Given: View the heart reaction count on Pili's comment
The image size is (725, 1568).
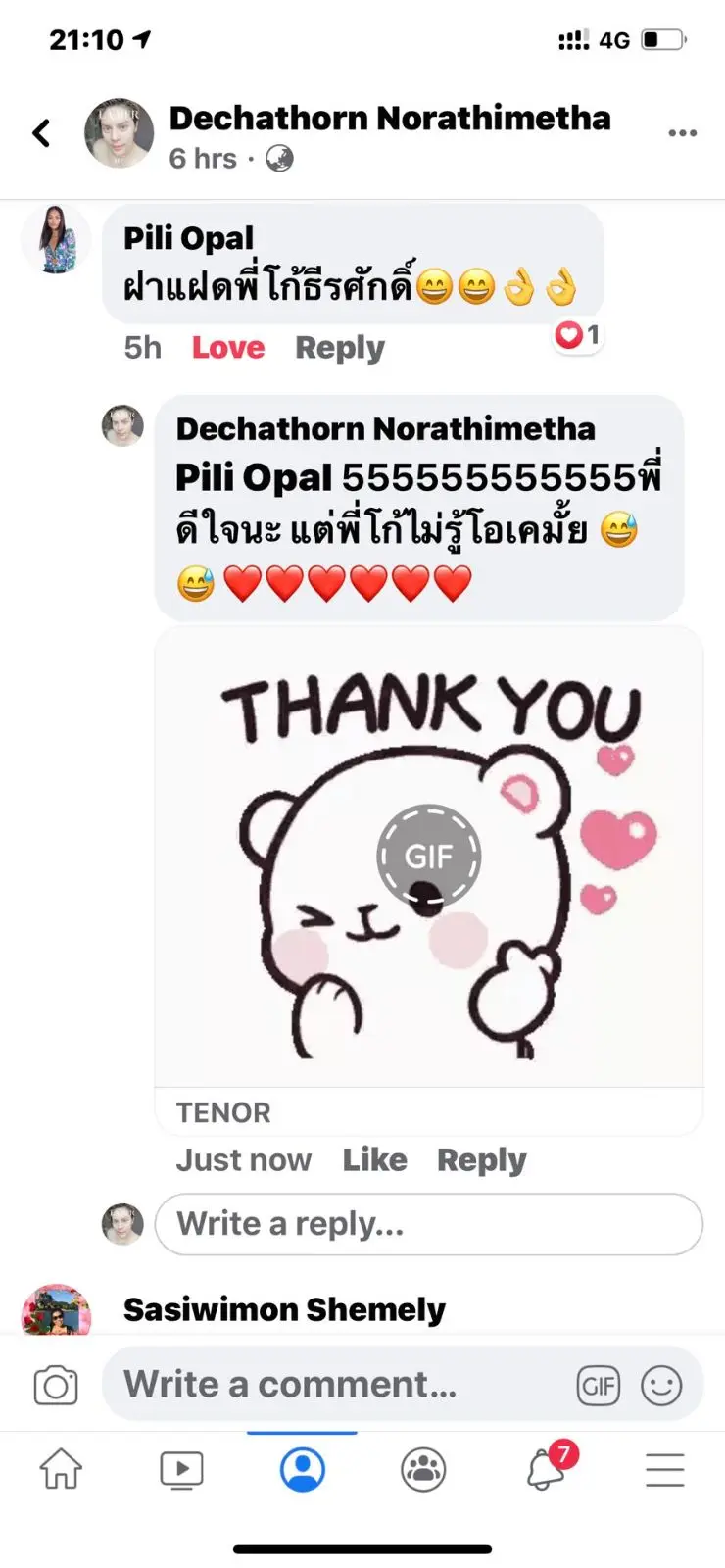Looking at the screenshot, I should click(x=577, y=336).
